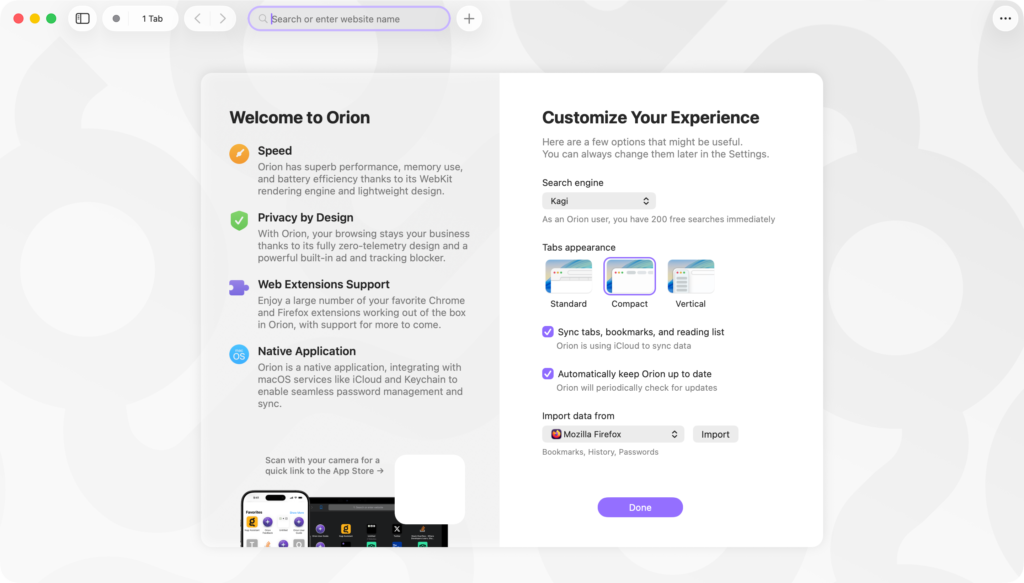
Task: Select Standard tabs appearance
Action: 568,283
